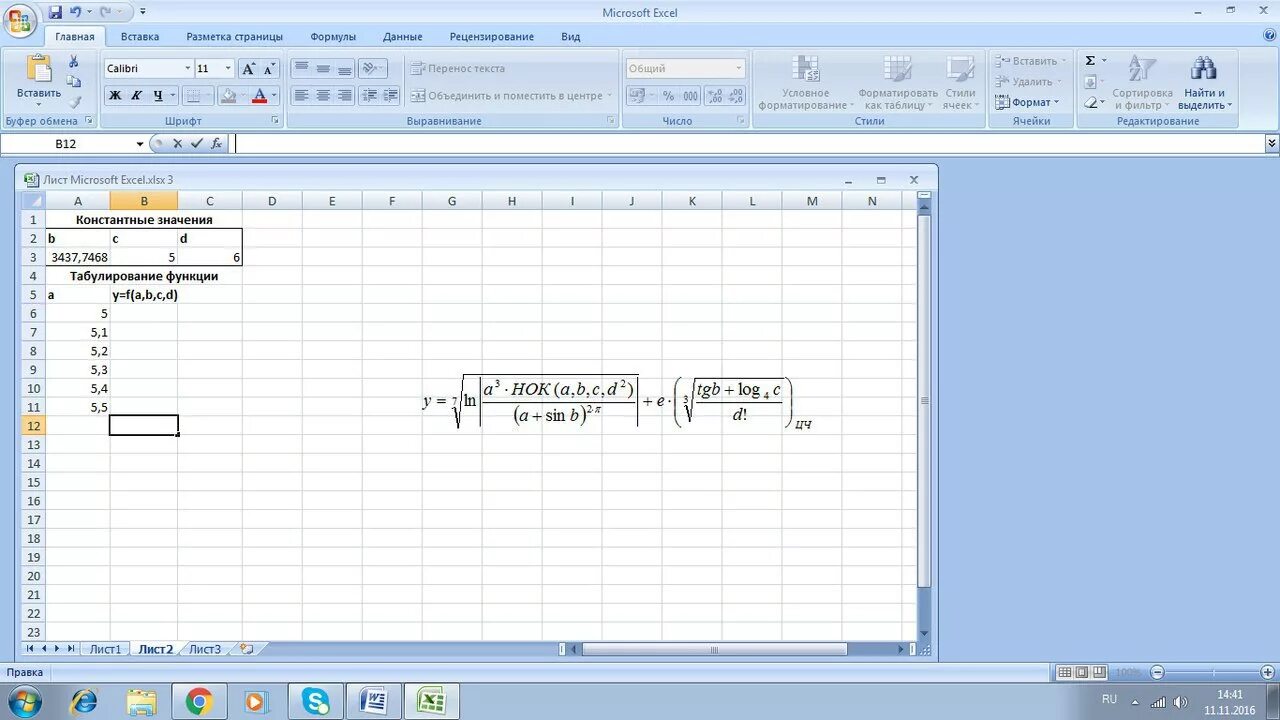Click the AutoSum sigma icon

click(x=1090, y=61)
